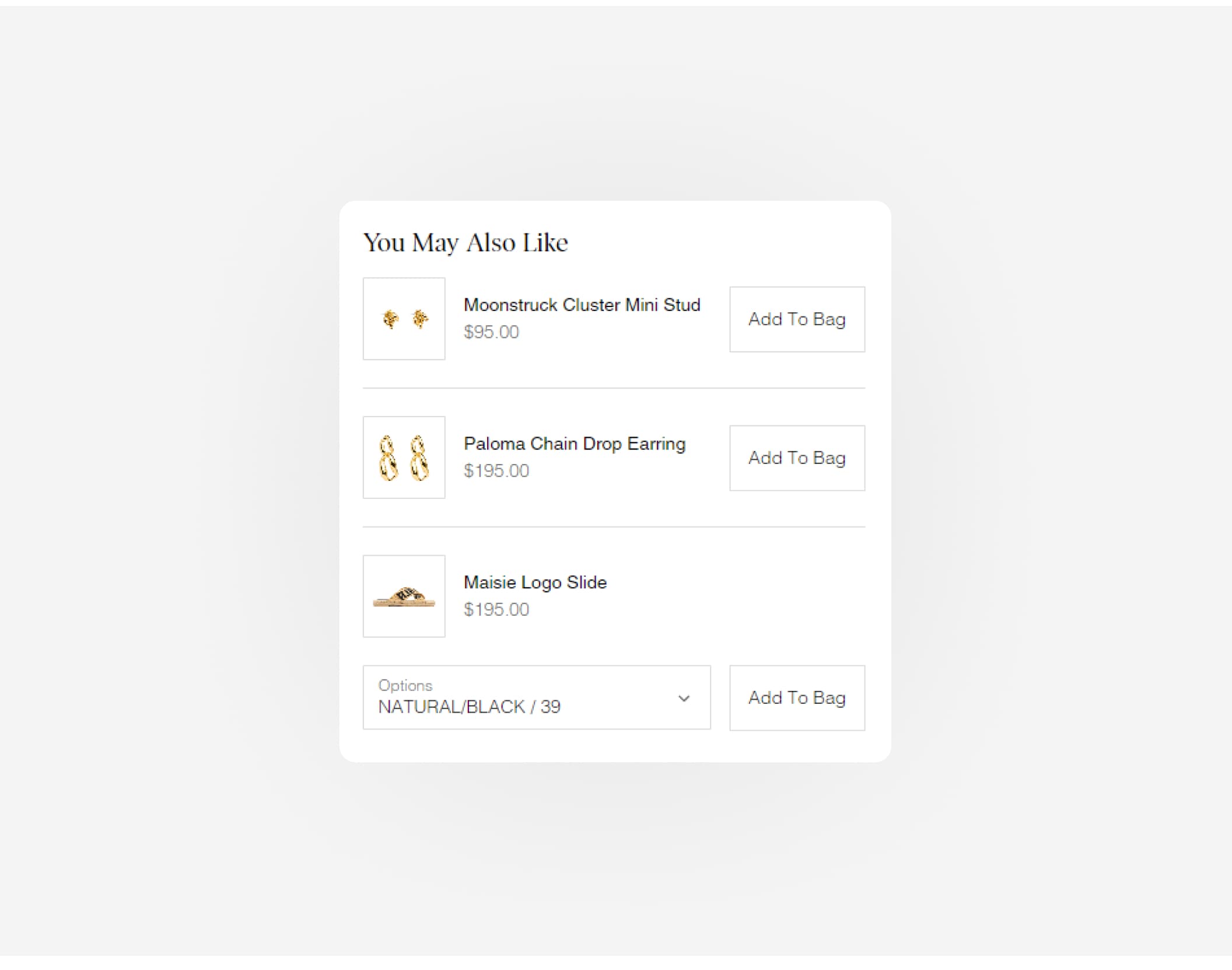Add Maisie Logo Slide to bag
This screenshot has width=1232, height=970.
(797, 698)
